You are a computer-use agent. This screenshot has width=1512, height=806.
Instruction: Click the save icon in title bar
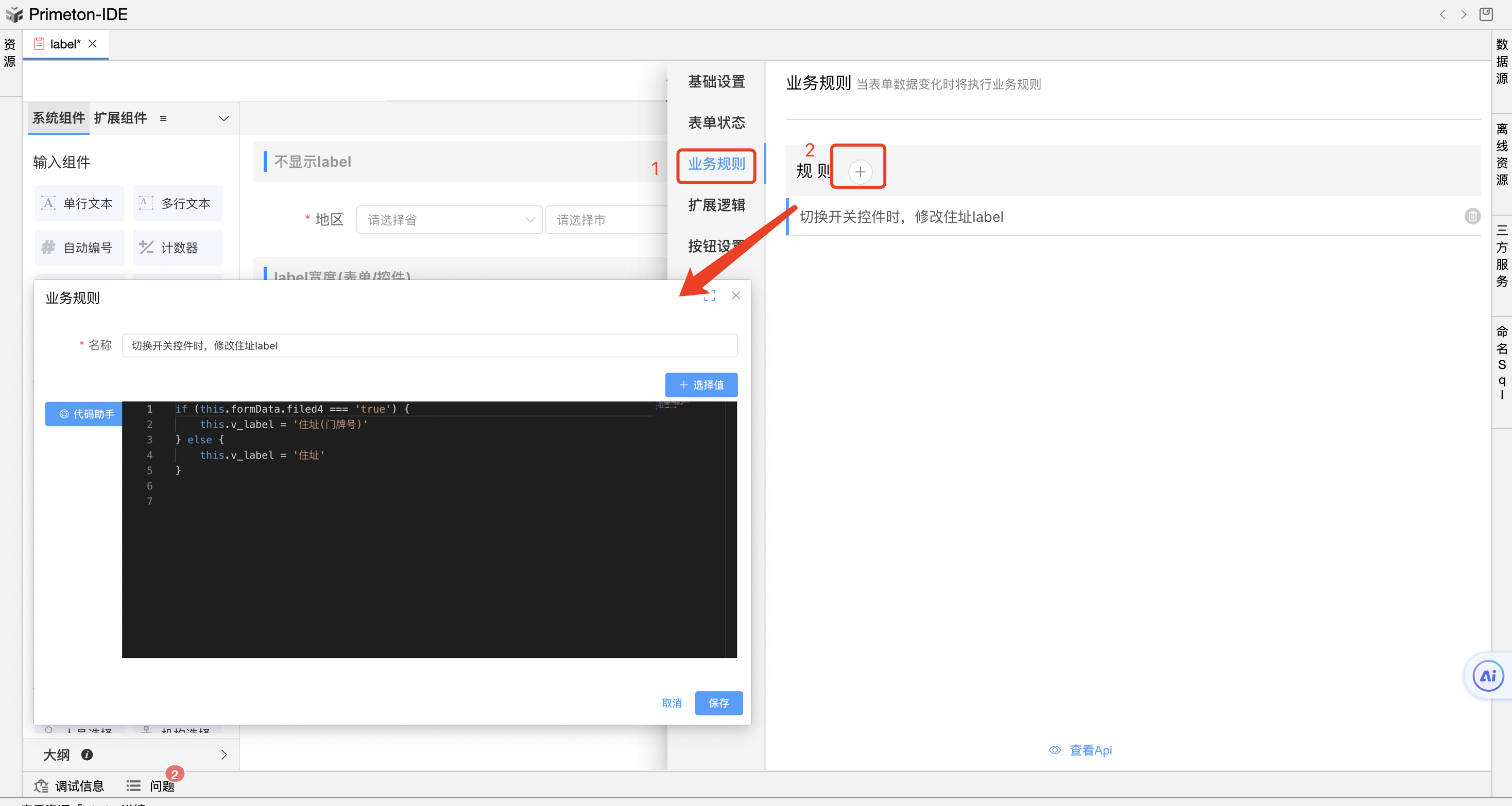[1486, 14]
